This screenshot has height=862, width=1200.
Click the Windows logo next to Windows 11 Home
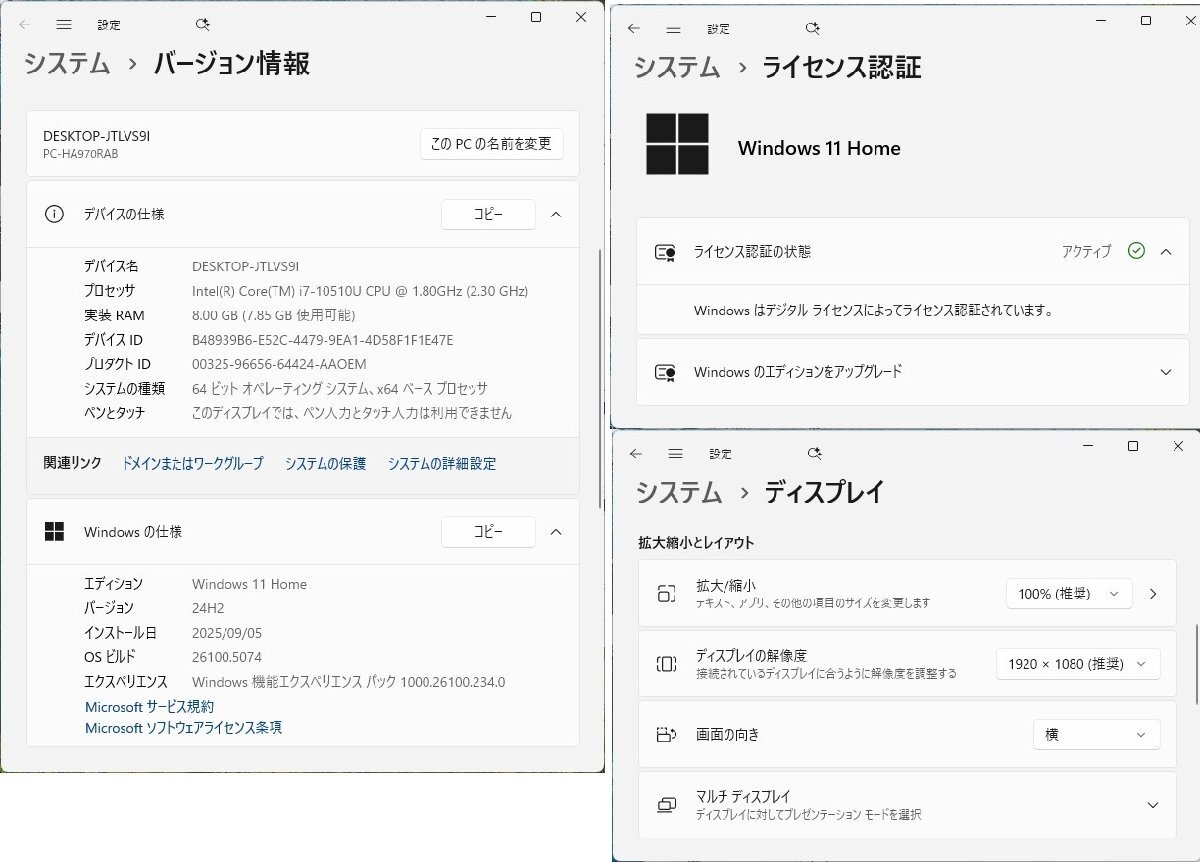679,146
